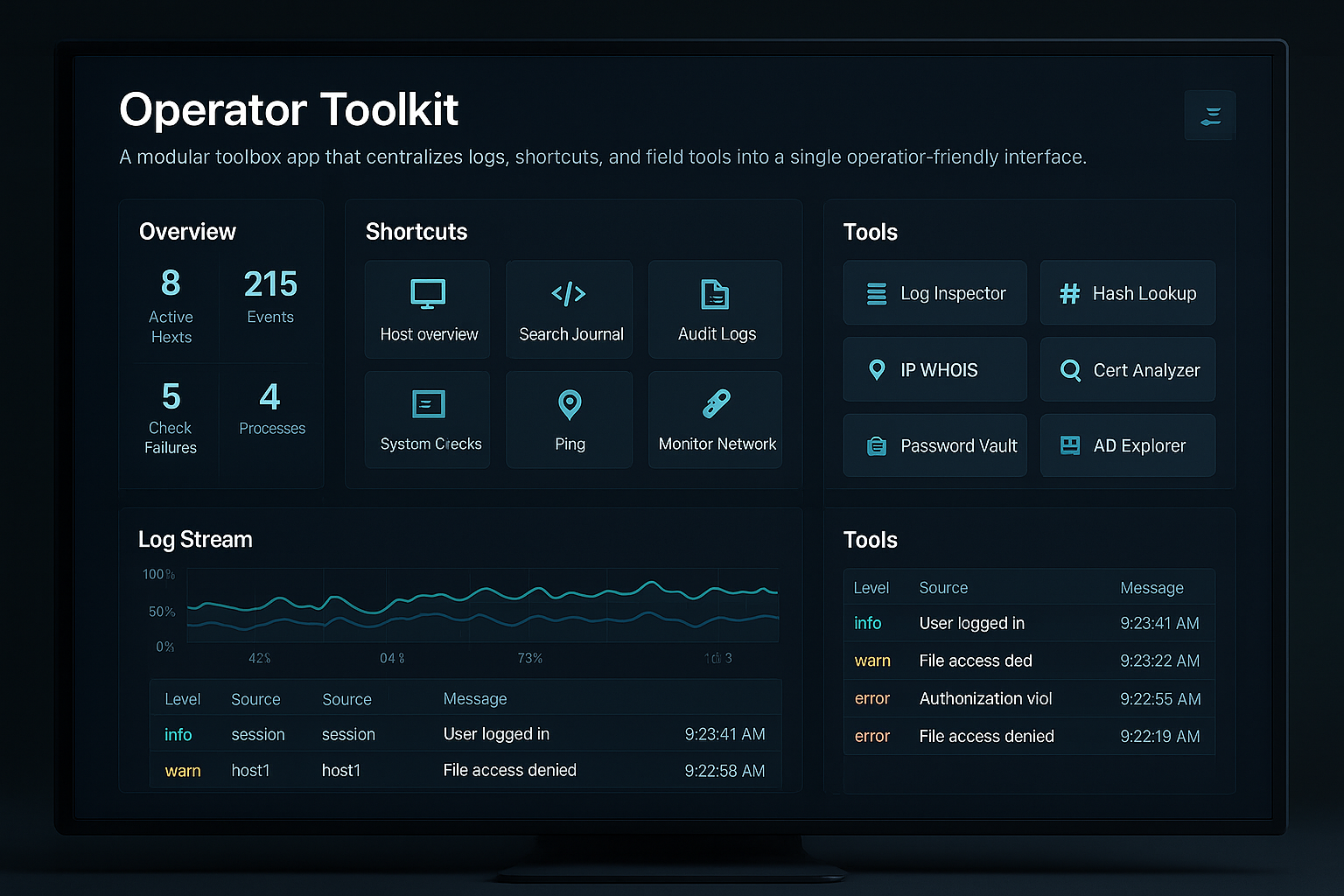Open Audit Logs from Shortcuts
The width and height of the screenshot is (1344, 896).
pyautogui.click(x=715, y=310)
